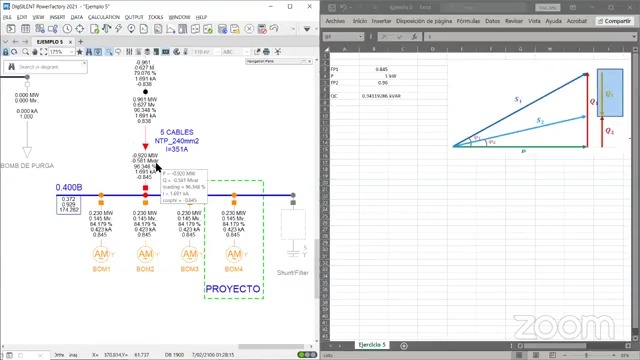The width and height of the screenshot is (640, 360).
Task: Expand the Excel name box dropdown
Action: pos(360,37)
